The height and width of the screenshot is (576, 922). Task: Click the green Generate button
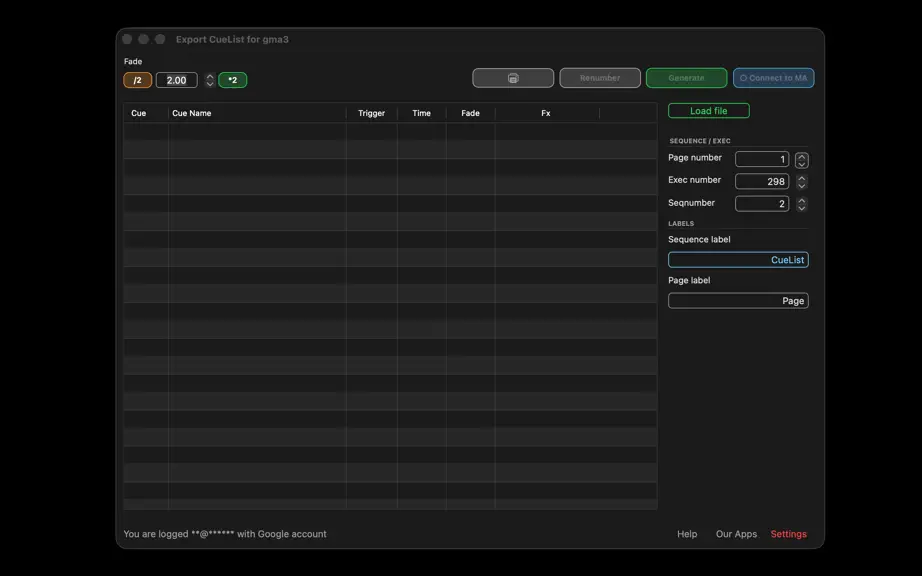pyautogui.click(x=686, y=78)
